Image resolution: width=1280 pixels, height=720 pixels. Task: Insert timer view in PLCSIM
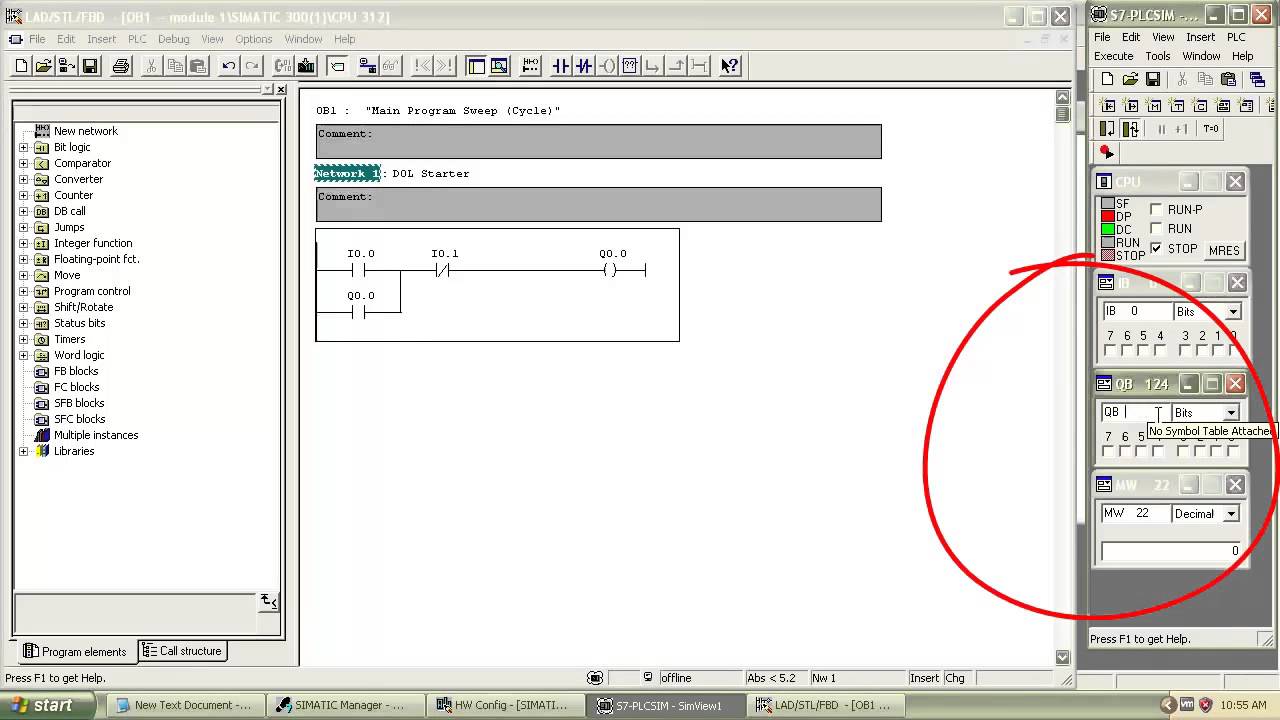click(x=1177, y=105)
